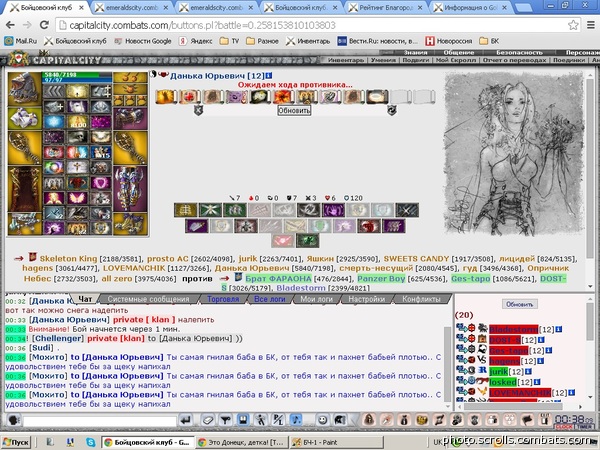Open the Разное bookmarks folder
Viewport: 600px width, 450px height.
click(x=262, y=41)
